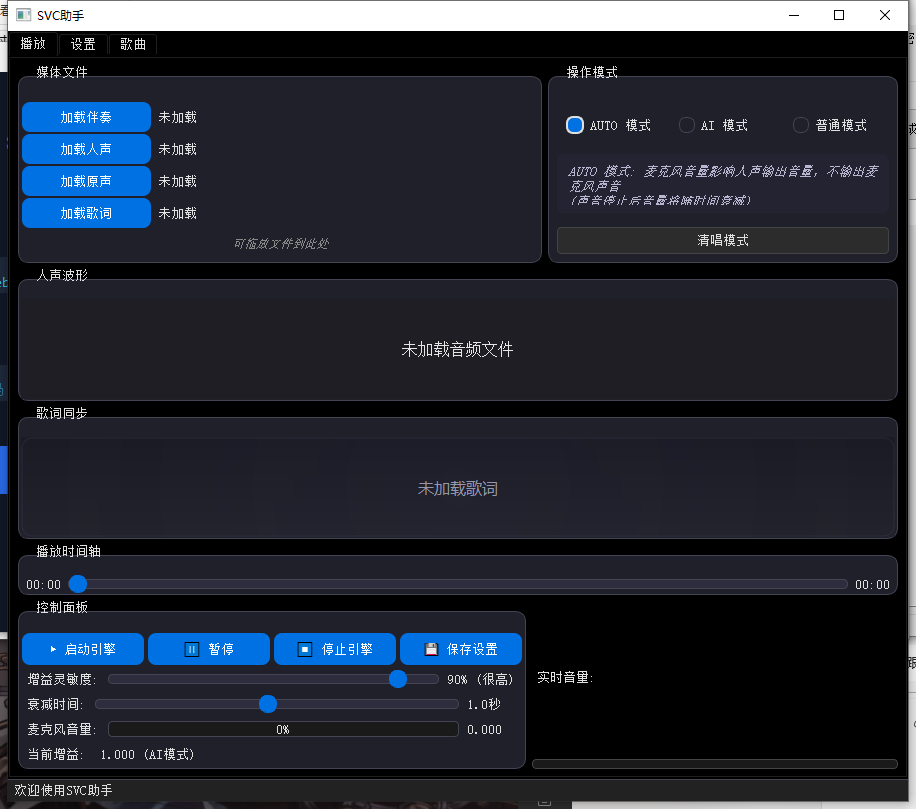916x809 pixels.
Task: Open the 设置 menu
Action: pos(82,43)
